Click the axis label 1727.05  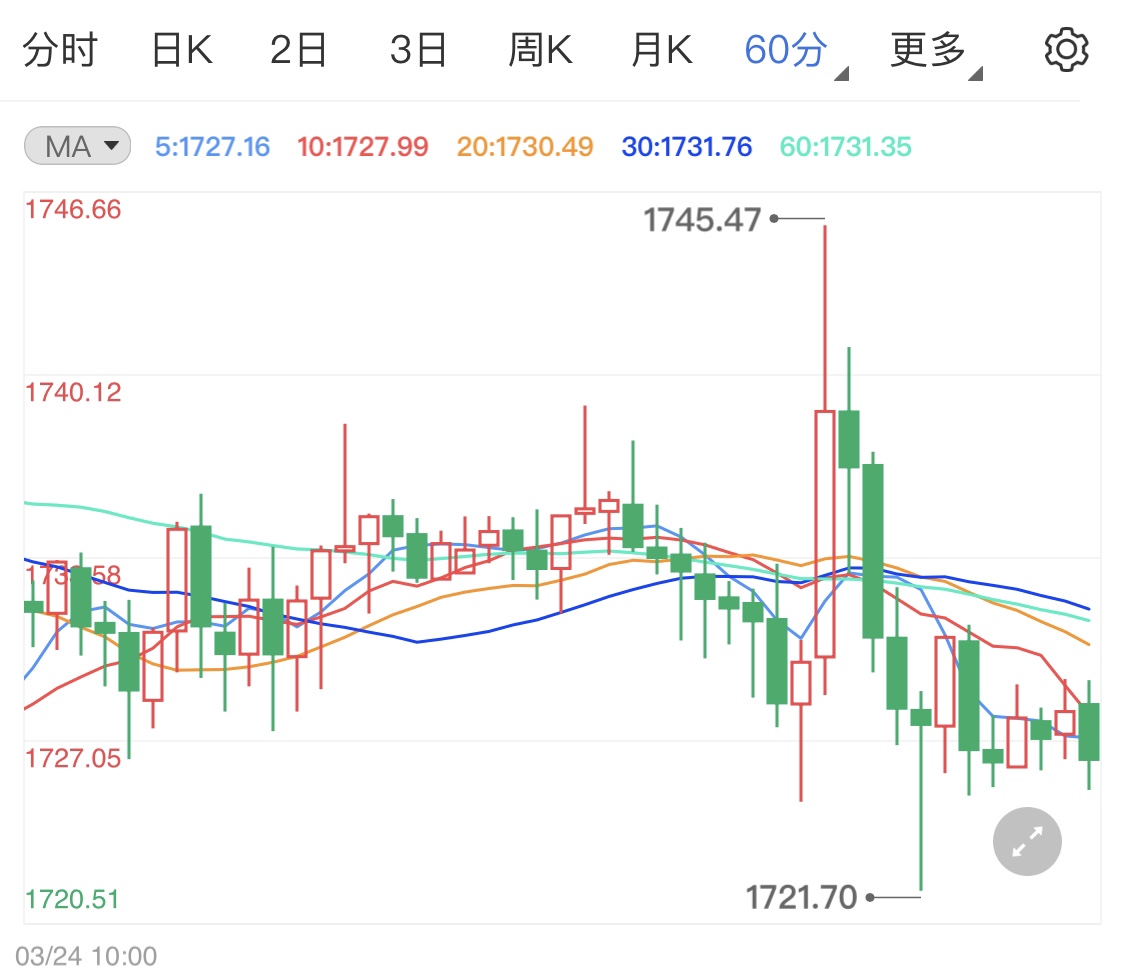73,759
